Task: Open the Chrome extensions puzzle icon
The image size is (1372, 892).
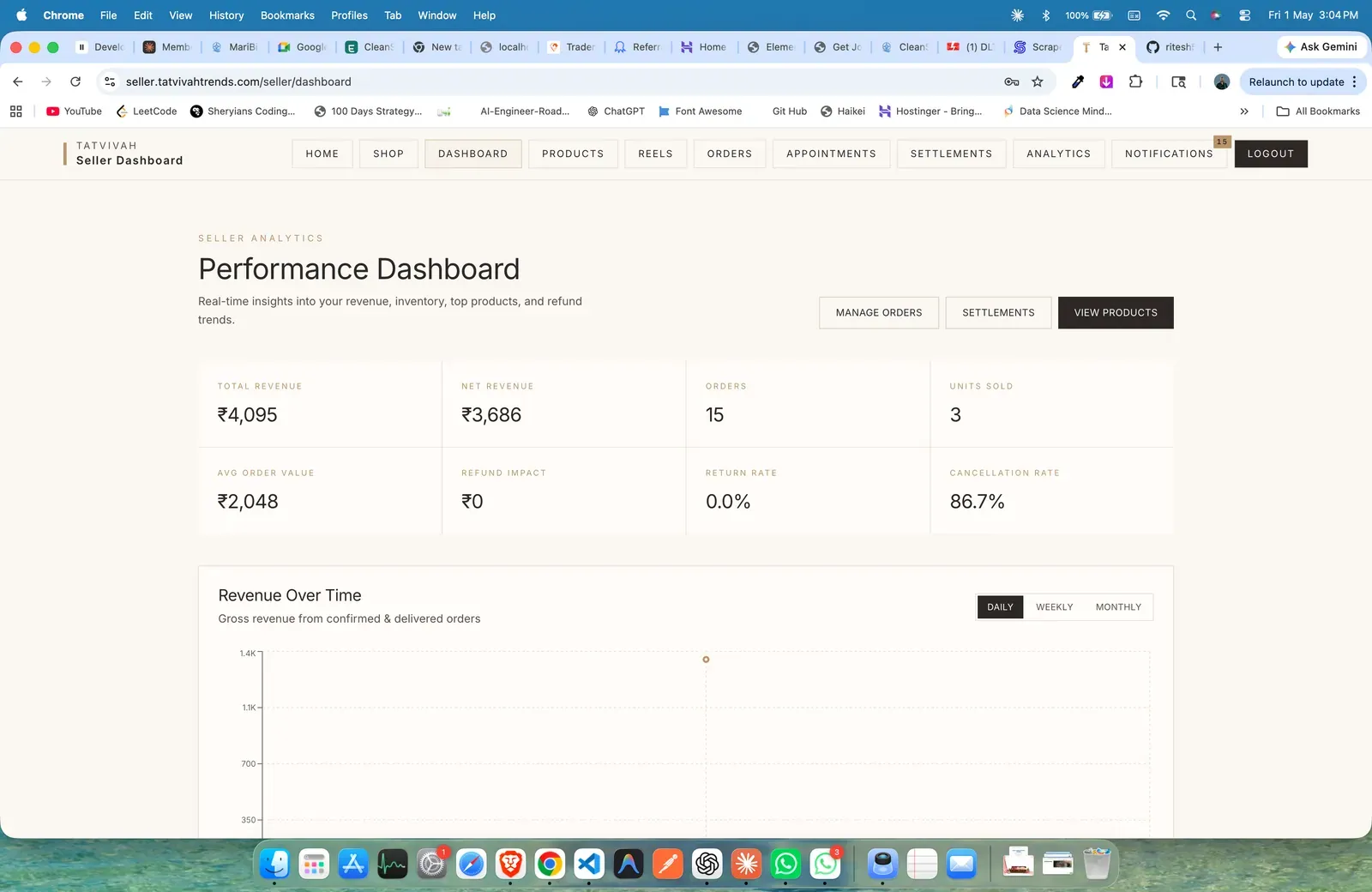Action: 1135,81
